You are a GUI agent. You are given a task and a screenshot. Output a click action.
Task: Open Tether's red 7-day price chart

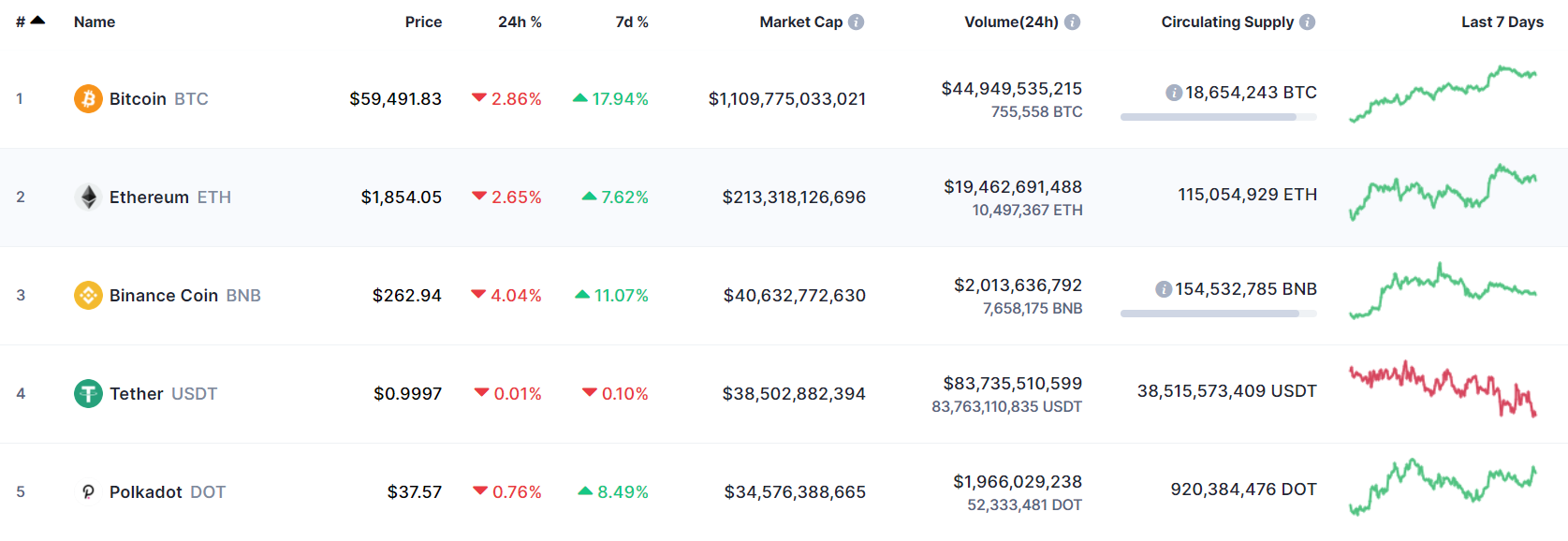1443,388
